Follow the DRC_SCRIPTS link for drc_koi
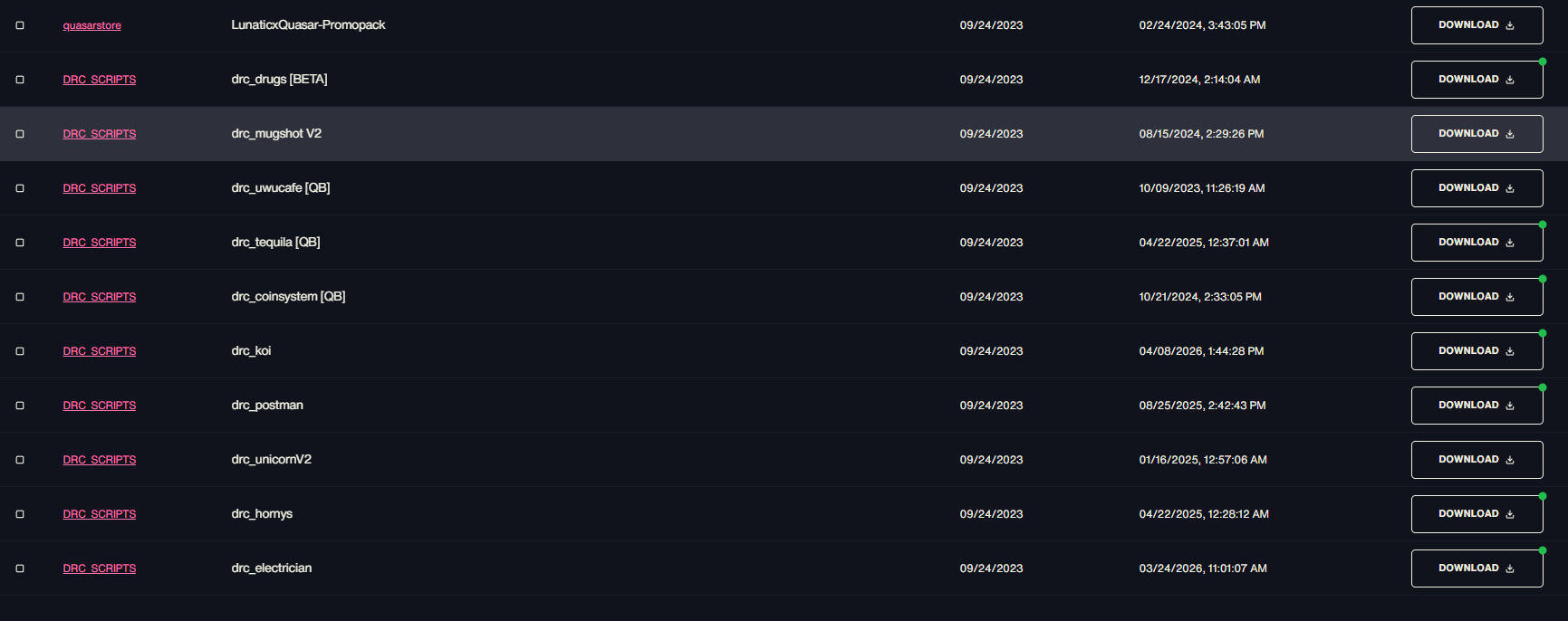 point(100,351)
